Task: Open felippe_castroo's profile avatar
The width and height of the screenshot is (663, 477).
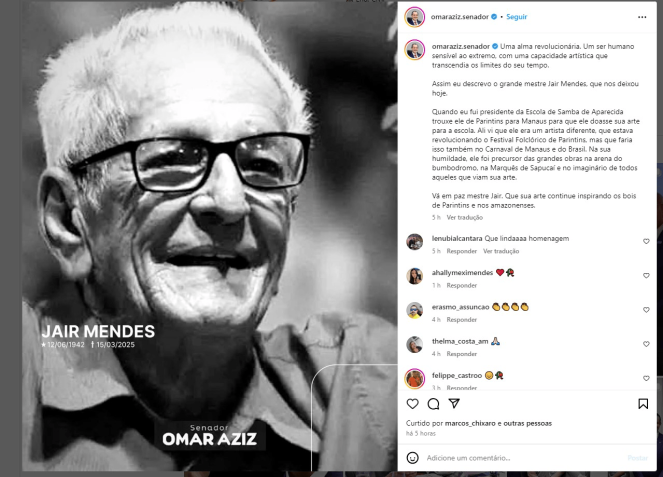Action: coord(414,378)
